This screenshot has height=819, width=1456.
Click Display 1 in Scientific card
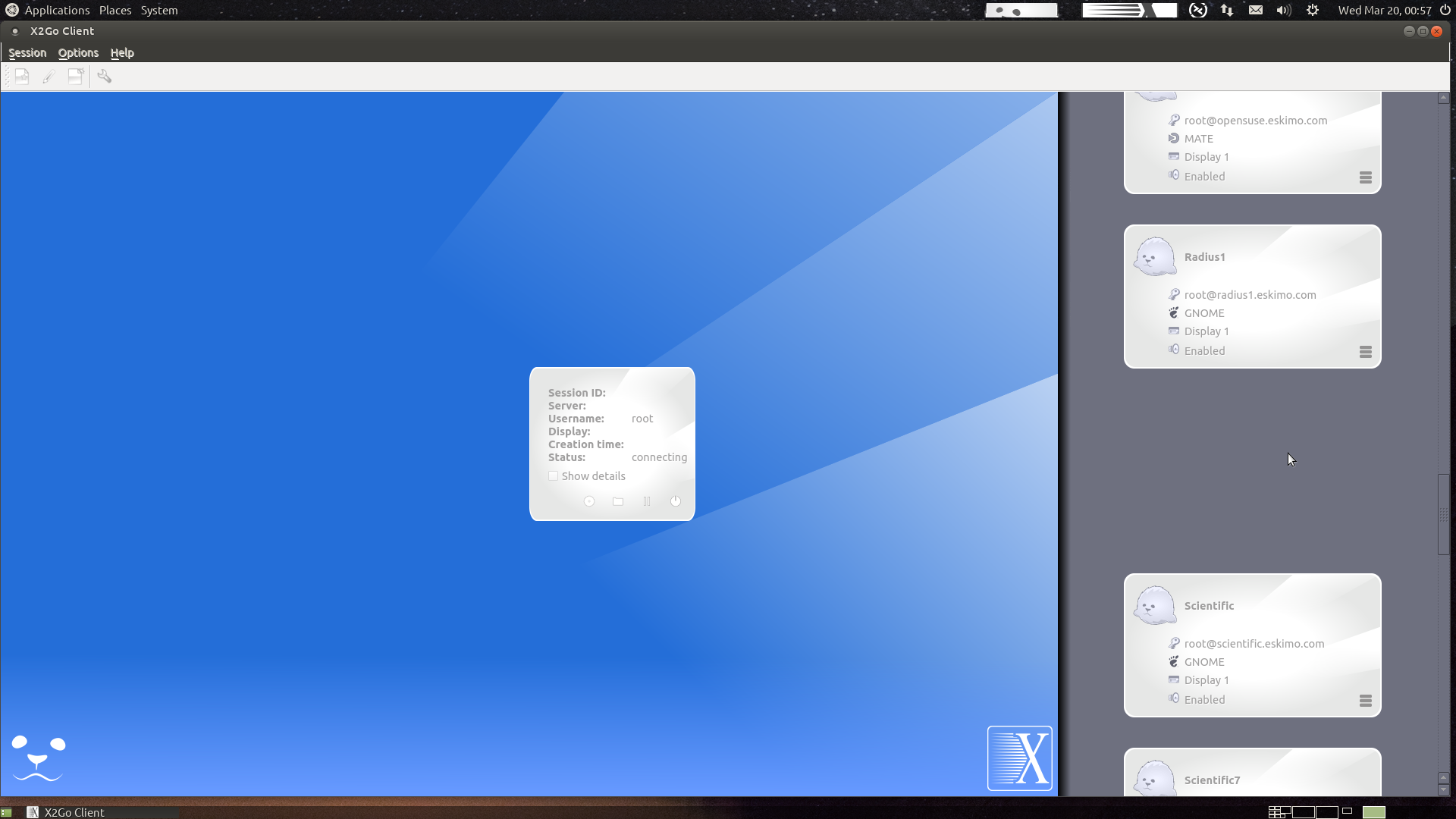[x=1207, y=680]
